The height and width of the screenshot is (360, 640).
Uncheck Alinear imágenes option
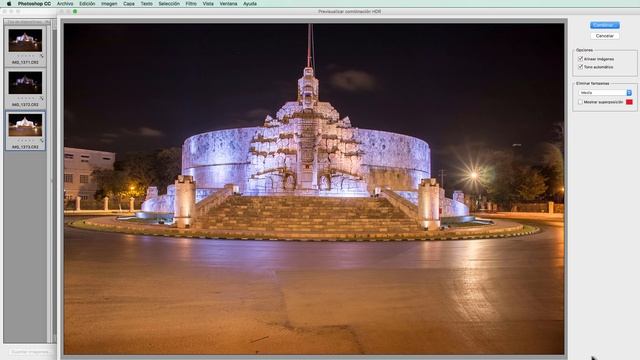[x=580, y=59]
